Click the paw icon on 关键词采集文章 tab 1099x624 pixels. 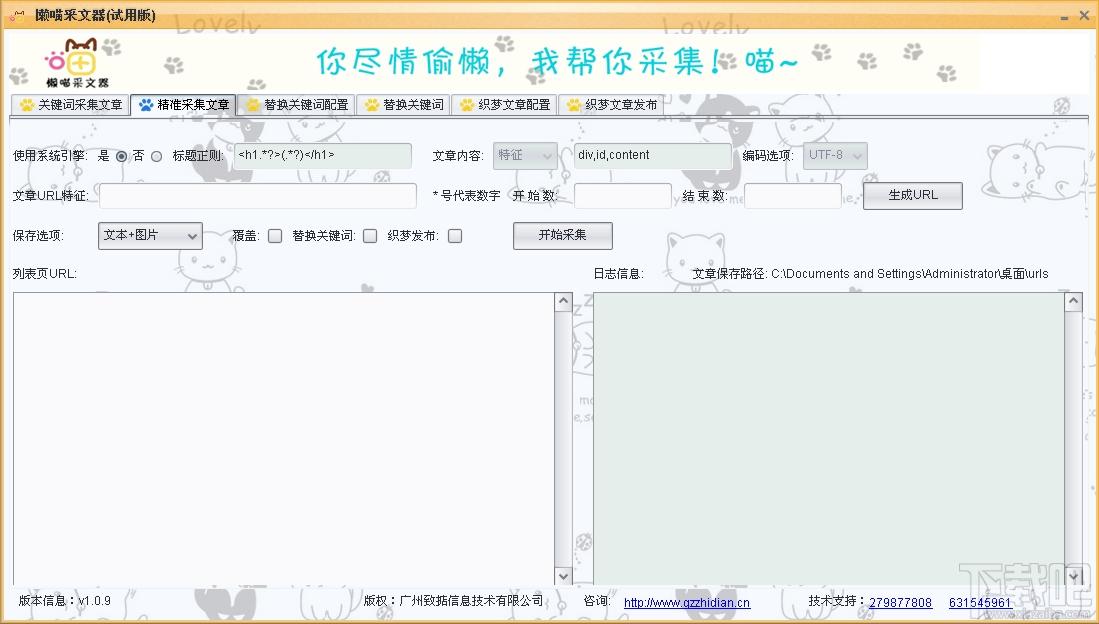tap(27, 105)
